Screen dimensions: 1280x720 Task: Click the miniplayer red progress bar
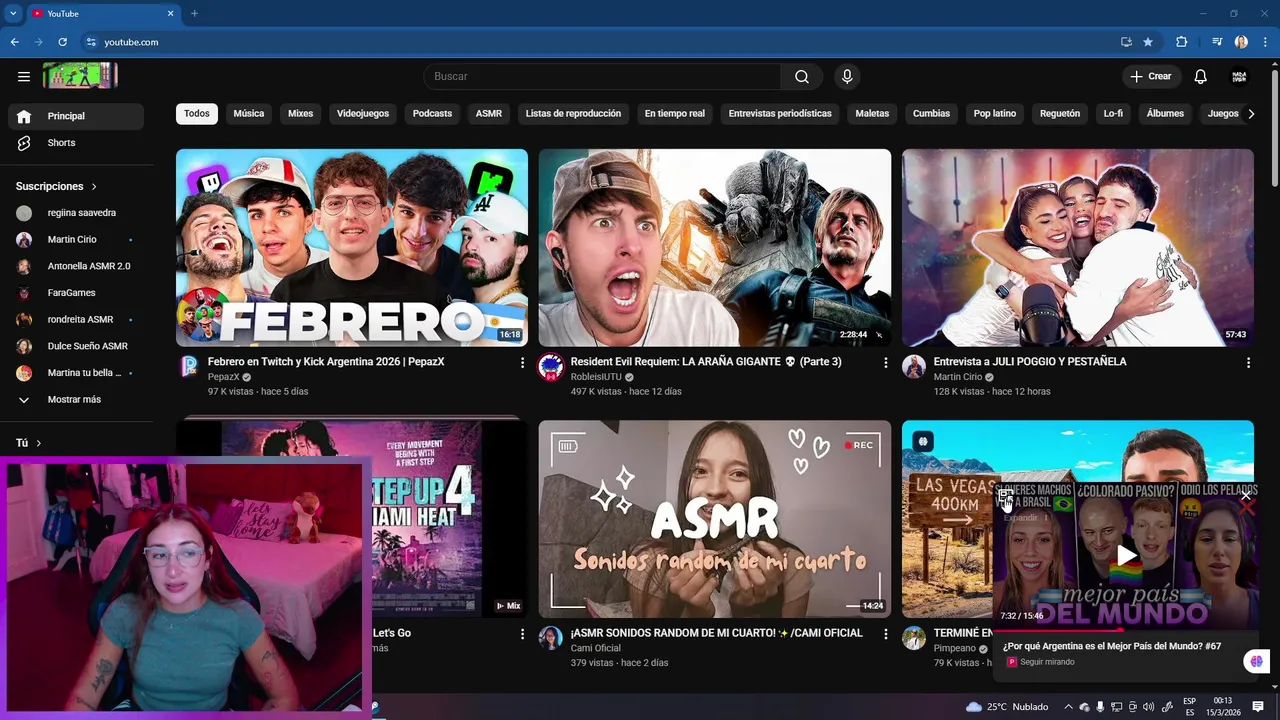click(x=1057, y=630)
